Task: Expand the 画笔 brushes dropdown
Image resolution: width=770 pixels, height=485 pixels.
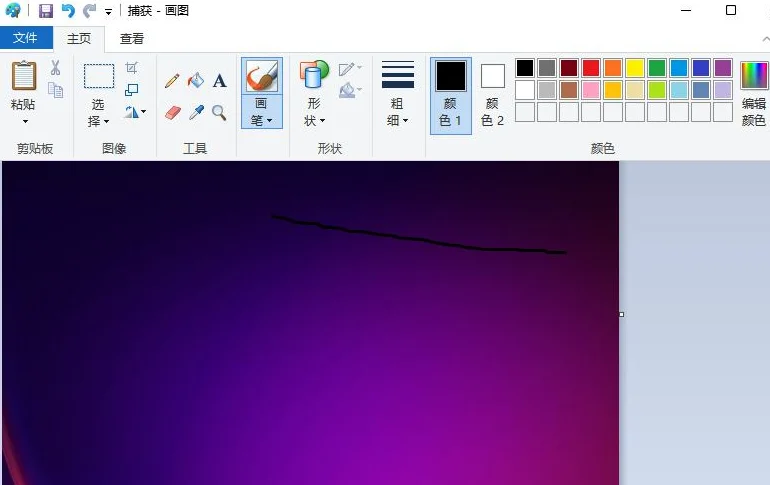Action: (x=262, y=112)
